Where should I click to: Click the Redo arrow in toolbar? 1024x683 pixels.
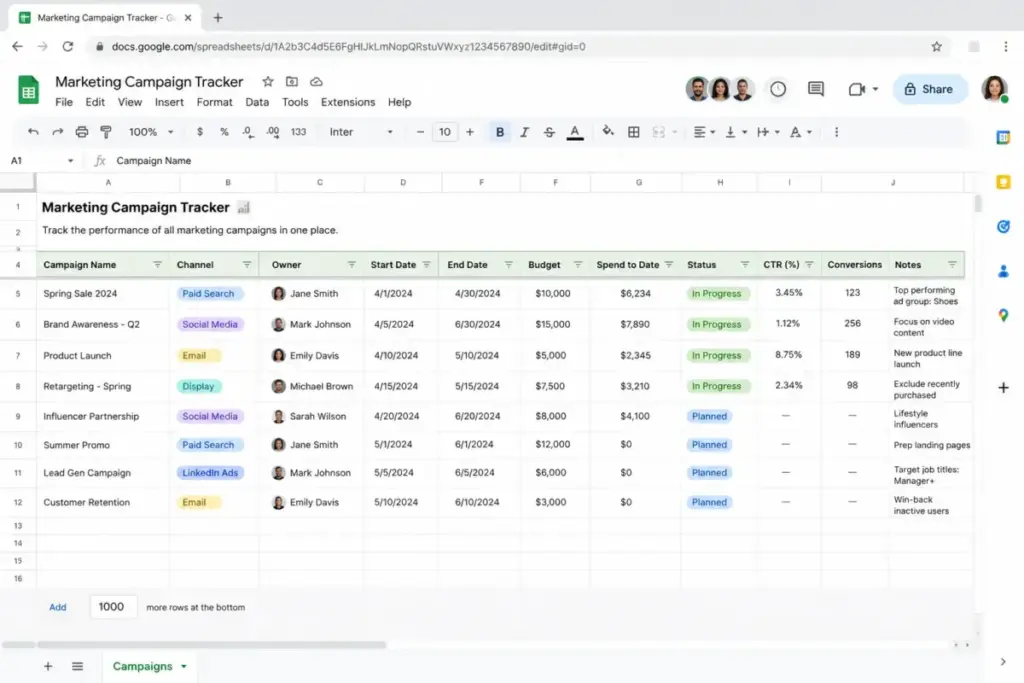(57, 132)
